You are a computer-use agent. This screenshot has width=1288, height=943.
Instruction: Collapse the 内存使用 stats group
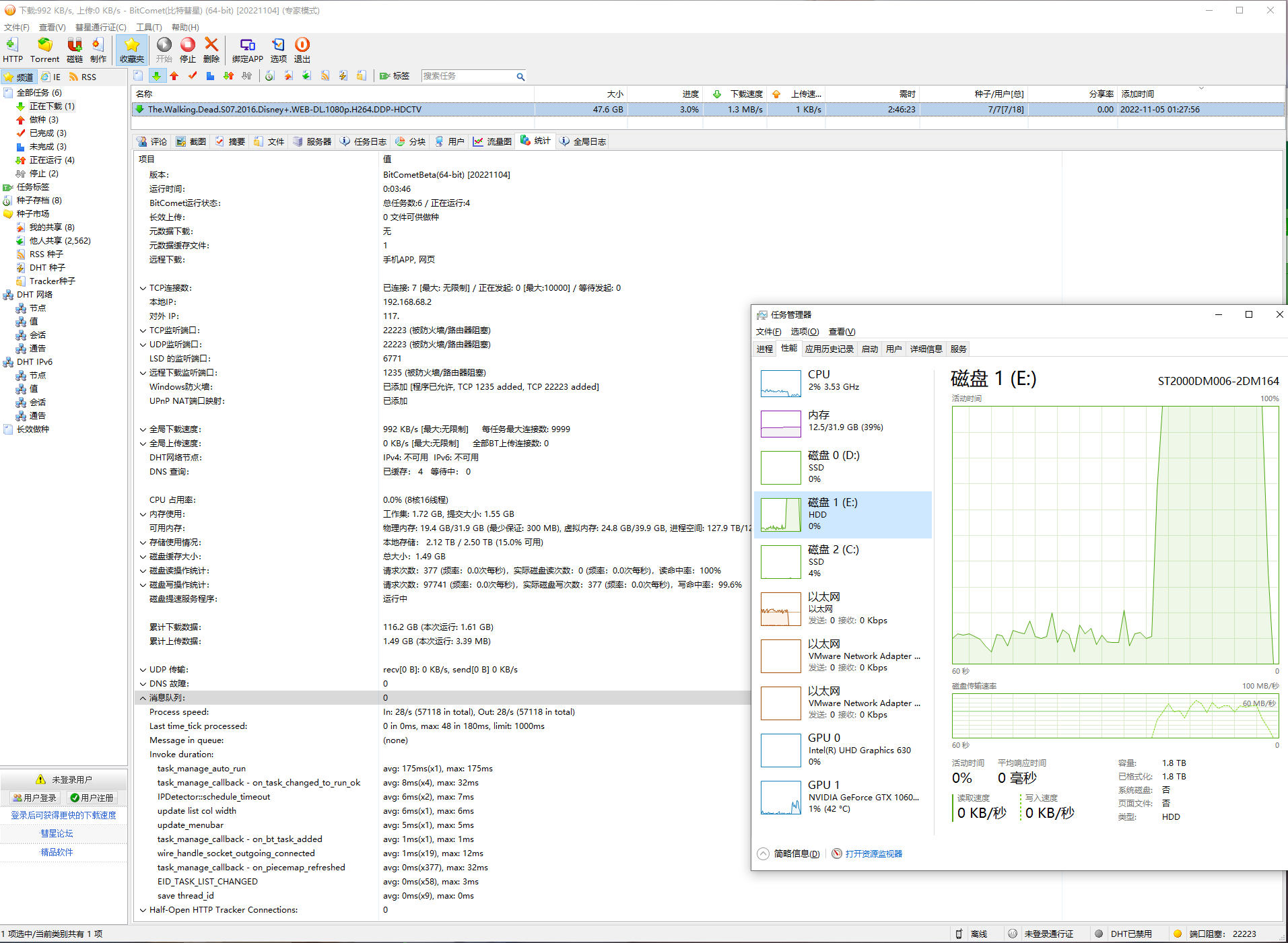[143, 514]
